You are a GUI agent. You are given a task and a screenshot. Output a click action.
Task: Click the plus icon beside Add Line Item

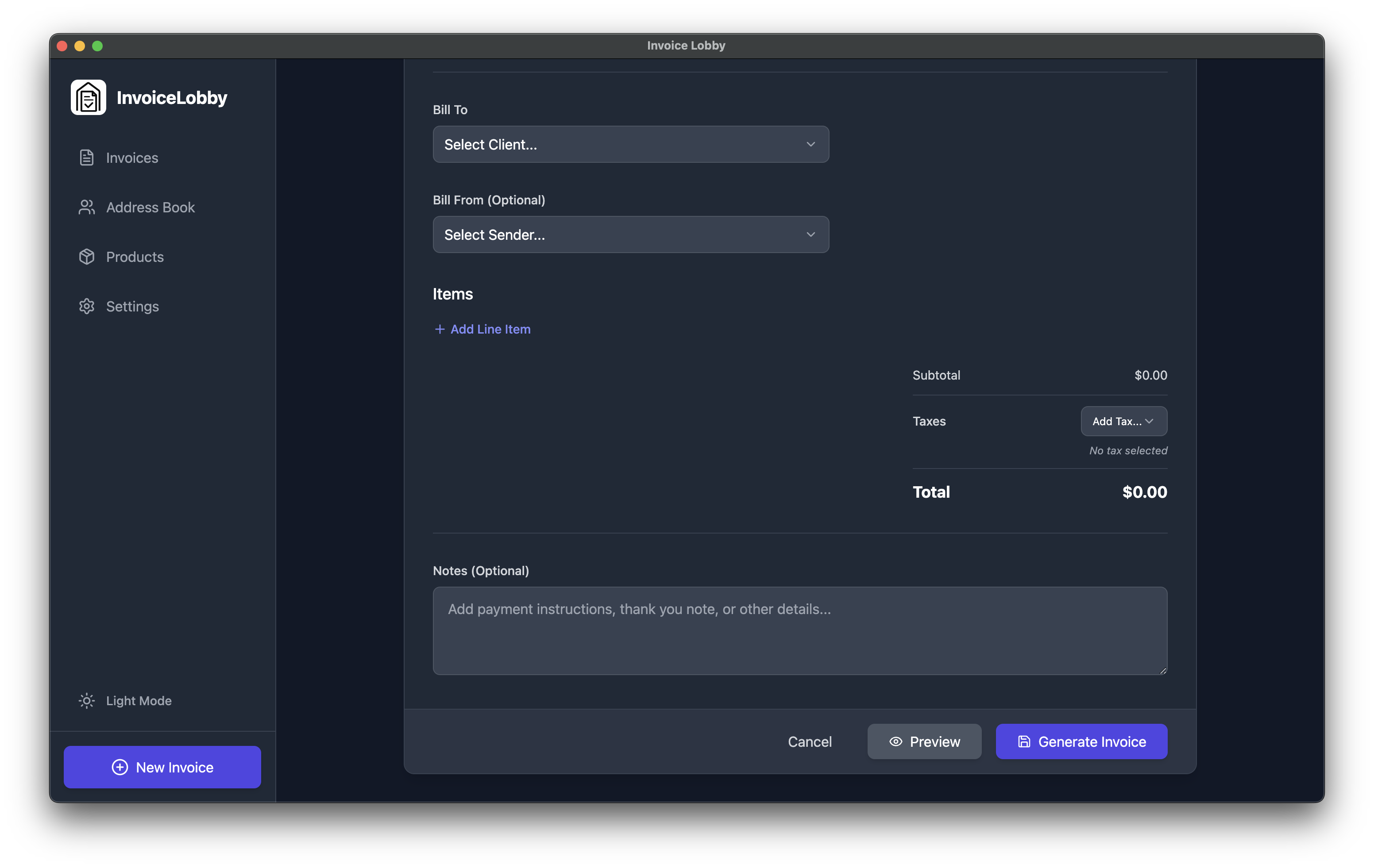440,329
